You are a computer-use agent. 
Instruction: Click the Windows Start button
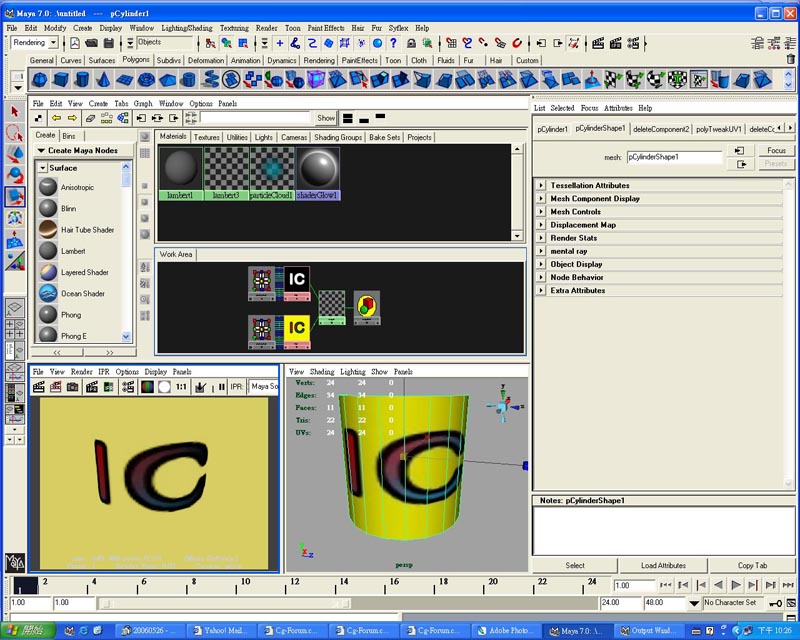[28, 631]
